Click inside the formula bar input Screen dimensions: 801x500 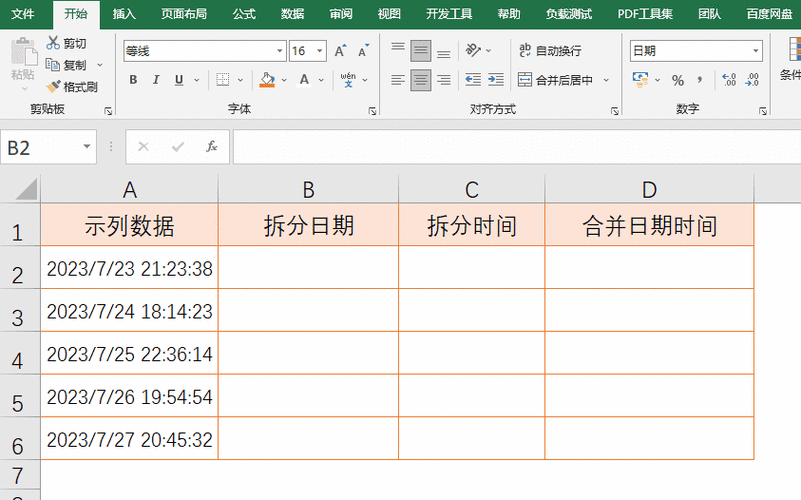(516, 147)
